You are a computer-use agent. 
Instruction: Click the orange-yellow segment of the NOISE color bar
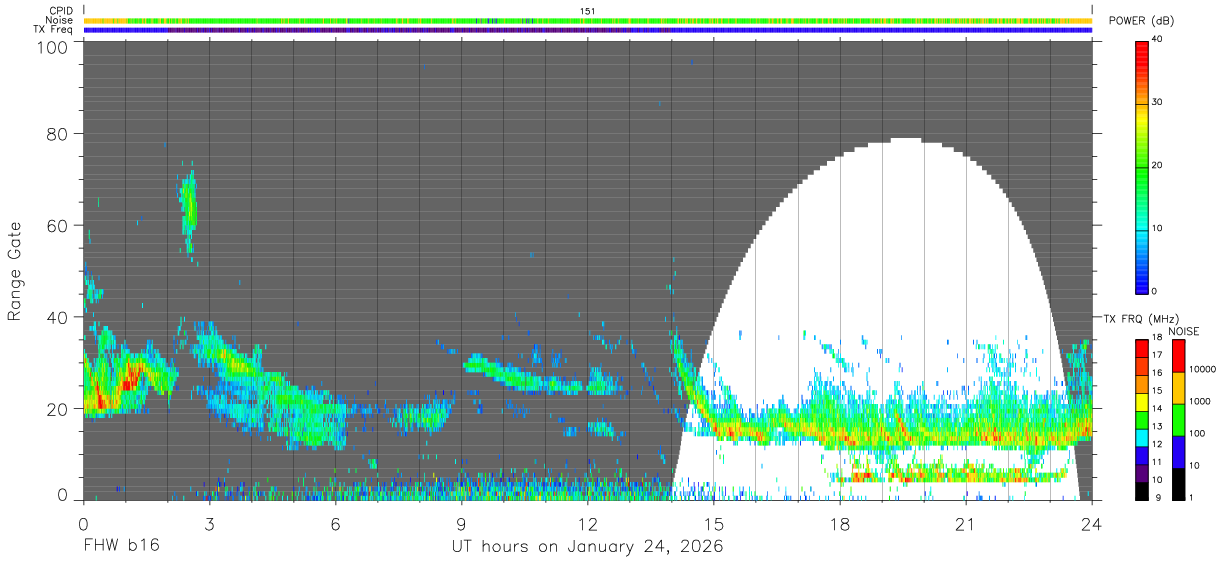pyautogui.click(x=1177, y=388)
